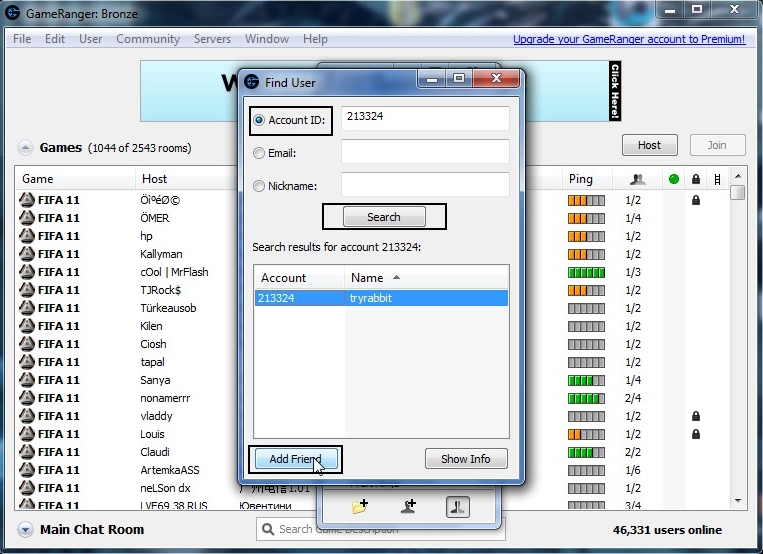
Task: Select the Nickname radio button
Action: point(259,186)
